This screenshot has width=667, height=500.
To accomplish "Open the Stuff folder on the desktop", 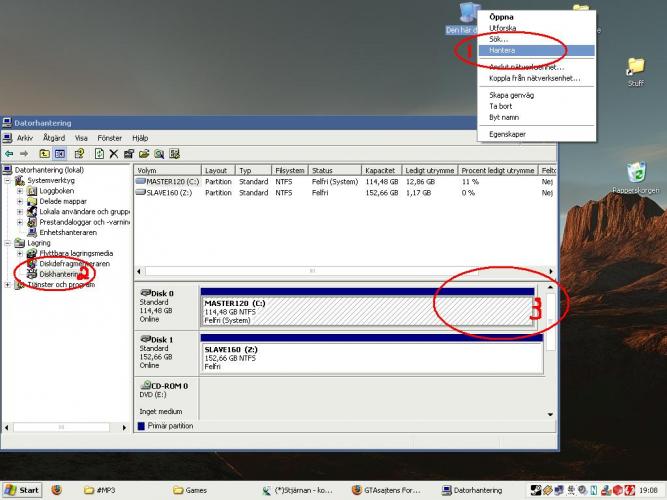I will (635, 70).
